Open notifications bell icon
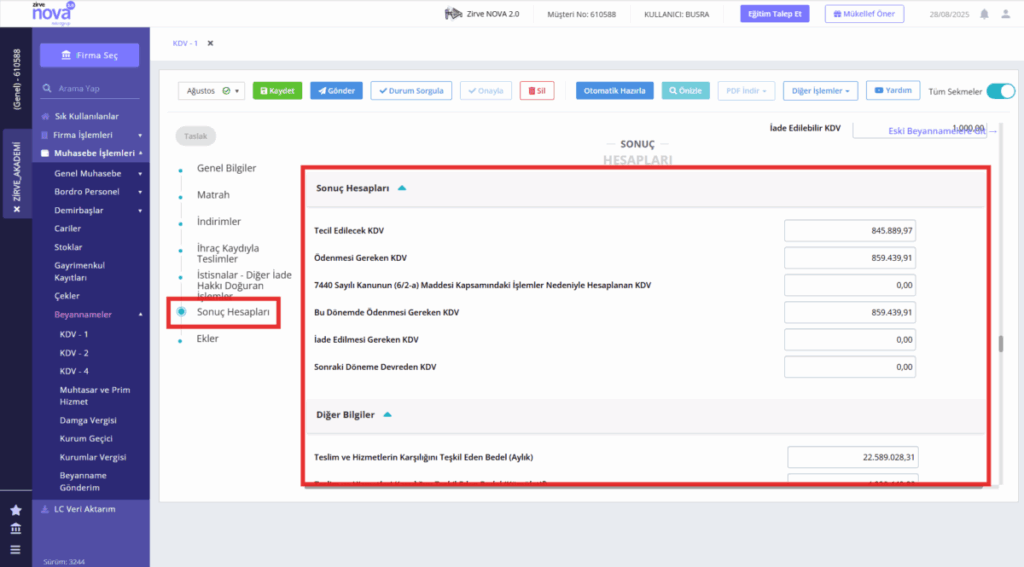This screenshot has width=1024, height=567. 984,14
